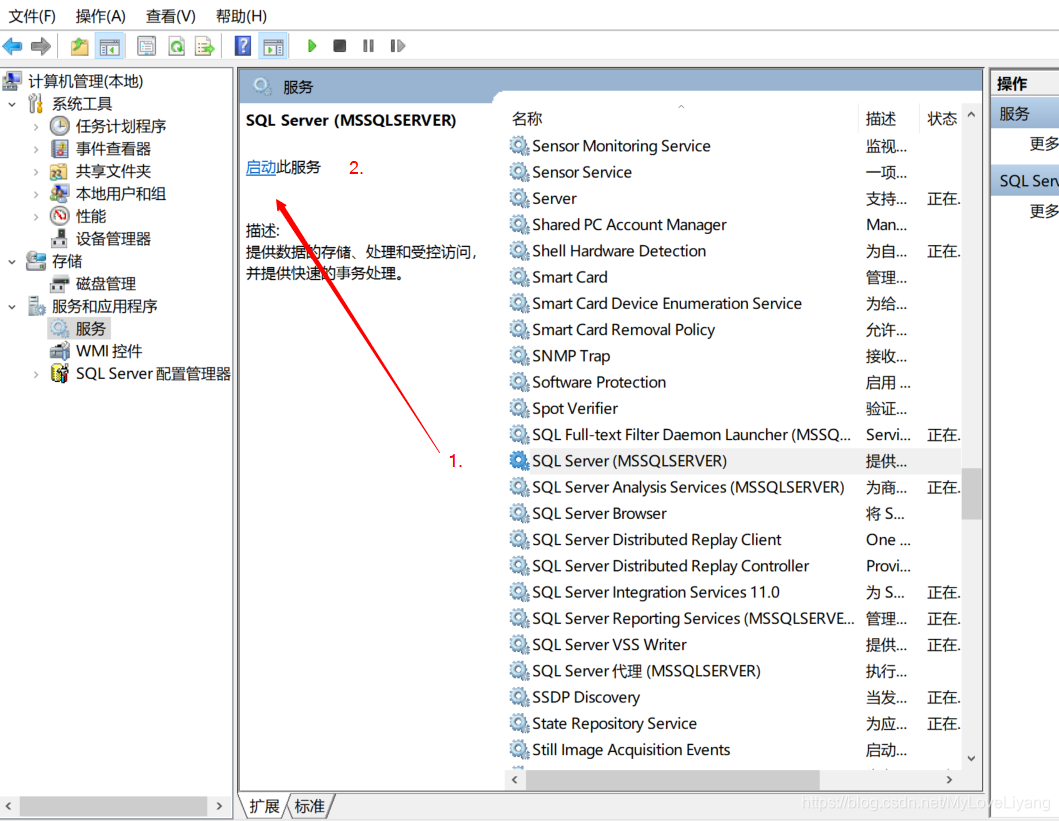
Task: Expand the SQL Server 配置管理器 node
Action: pos(36,373)
